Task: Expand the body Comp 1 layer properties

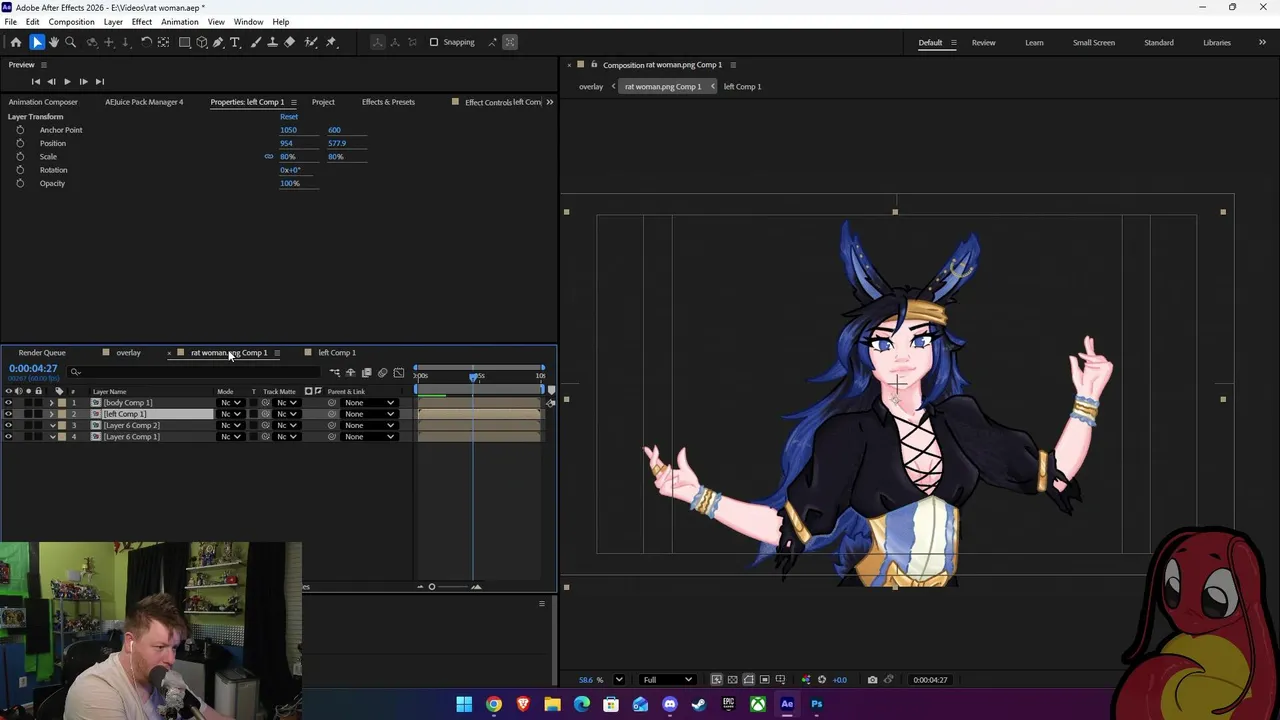Action: coord(52,403)
